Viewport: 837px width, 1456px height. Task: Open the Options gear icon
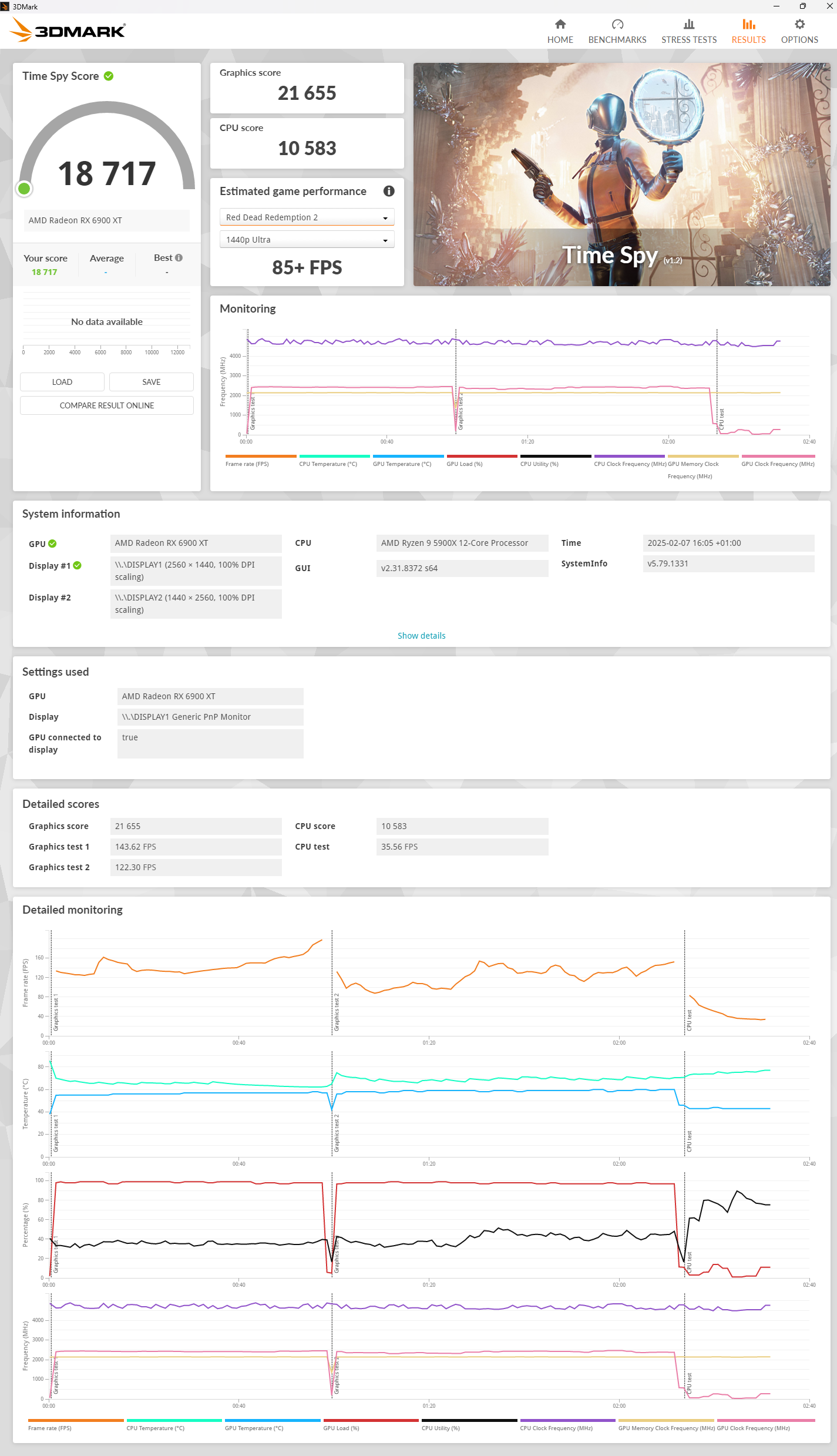click(x=799, y=24)
